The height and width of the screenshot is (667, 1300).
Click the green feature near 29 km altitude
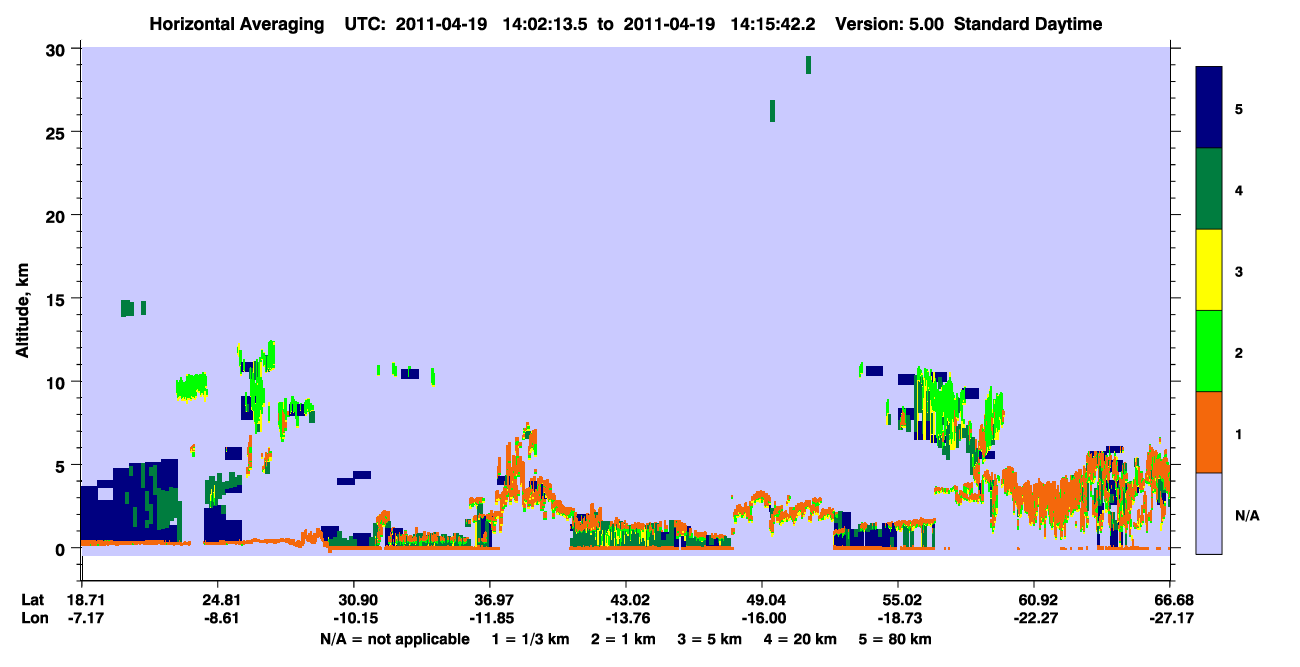tap(808, 65)
